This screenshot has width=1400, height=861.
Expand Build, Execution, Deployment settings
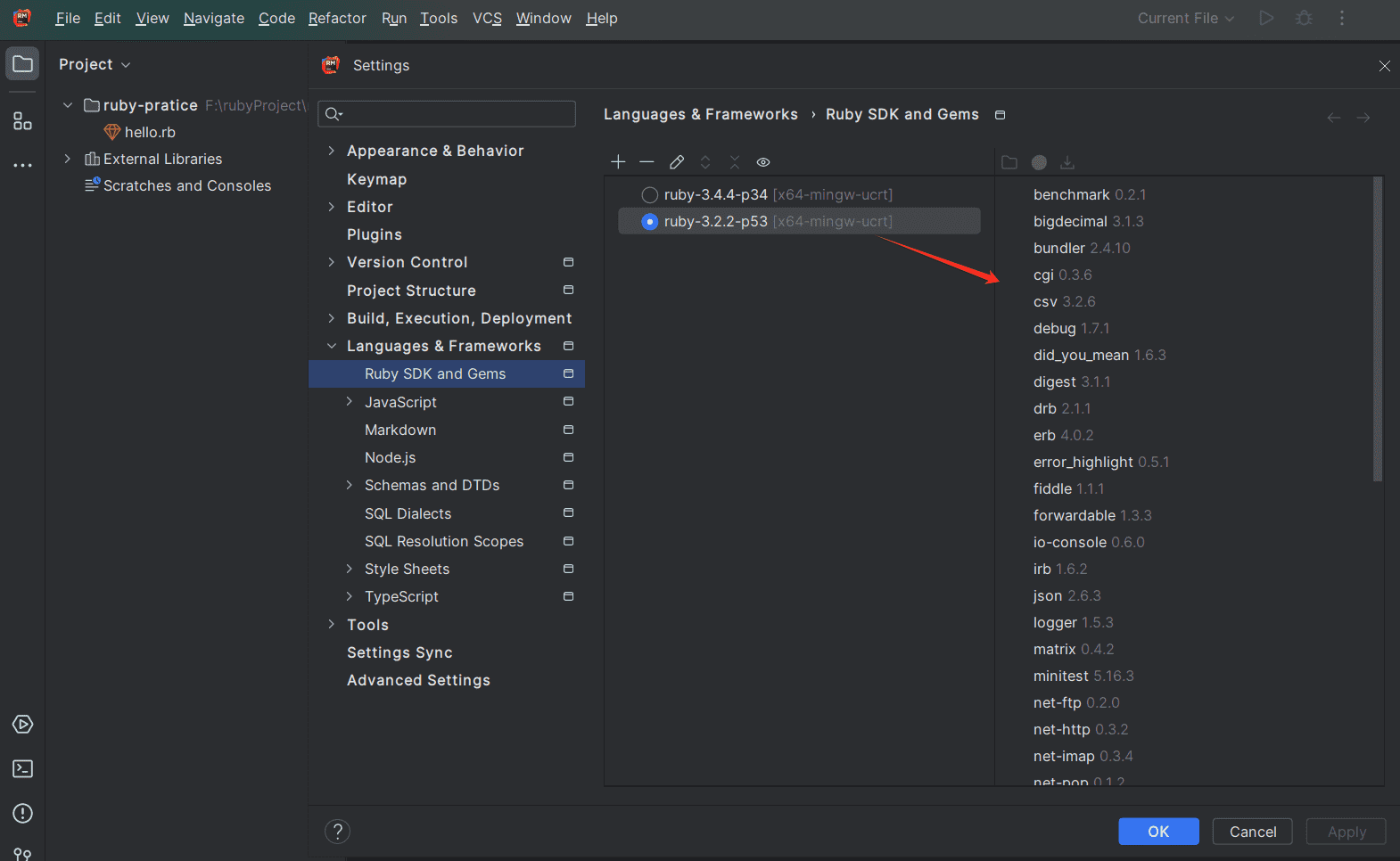click(331, 318)
